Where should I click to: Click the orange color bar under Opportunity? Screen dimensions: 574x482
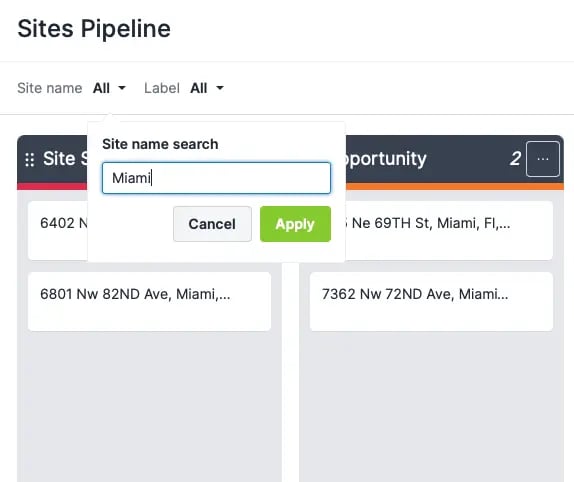pos(455,187)
